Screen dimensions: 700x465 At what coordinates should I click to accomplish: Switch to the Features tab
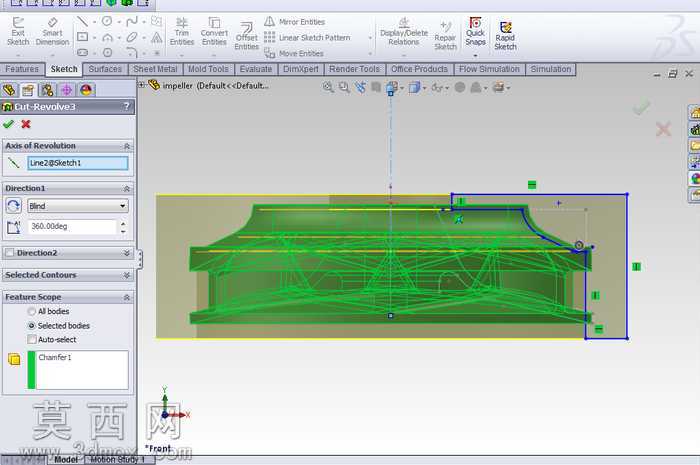(22, 69)
